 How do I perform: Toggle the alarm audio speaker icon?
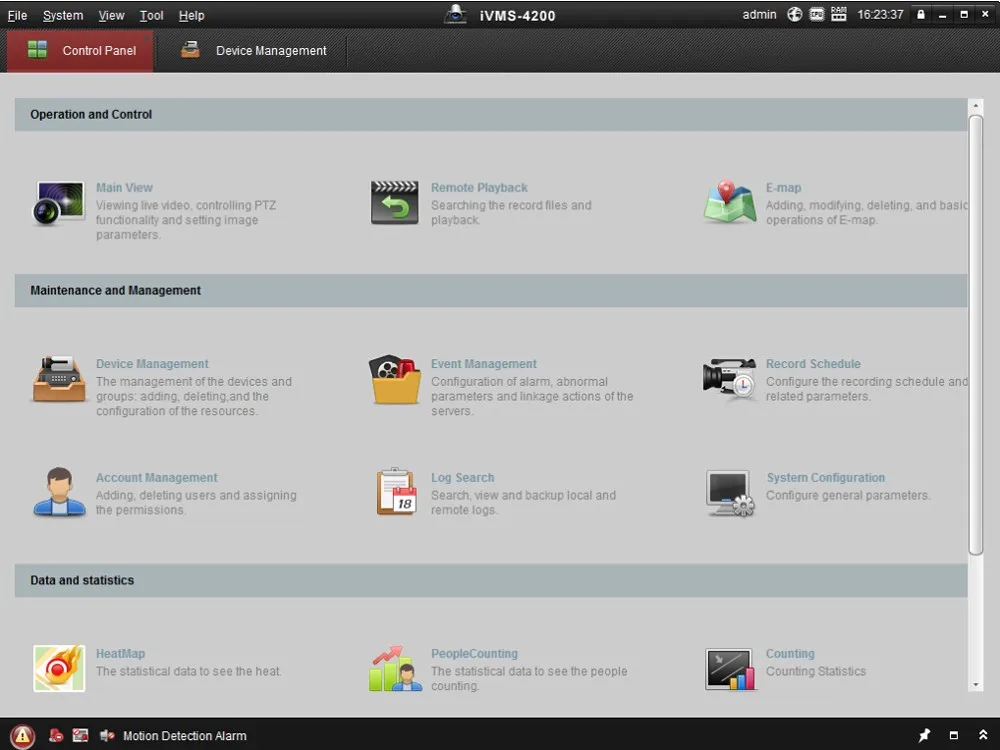107,735
